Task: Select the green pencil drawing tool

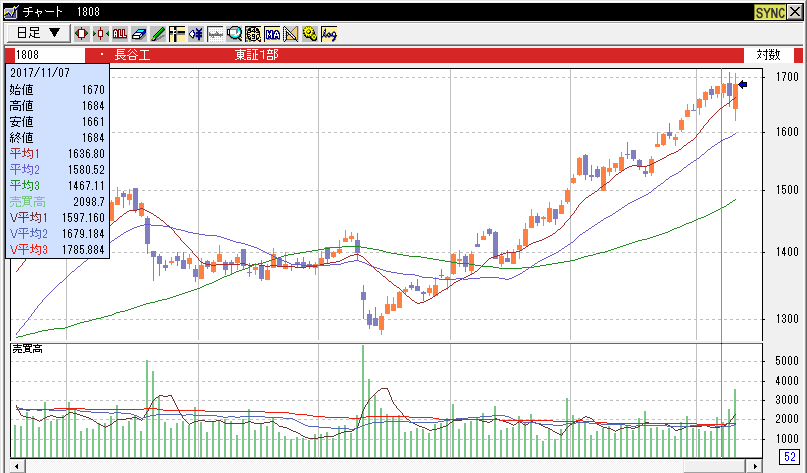Action: (x=158, y=33)
